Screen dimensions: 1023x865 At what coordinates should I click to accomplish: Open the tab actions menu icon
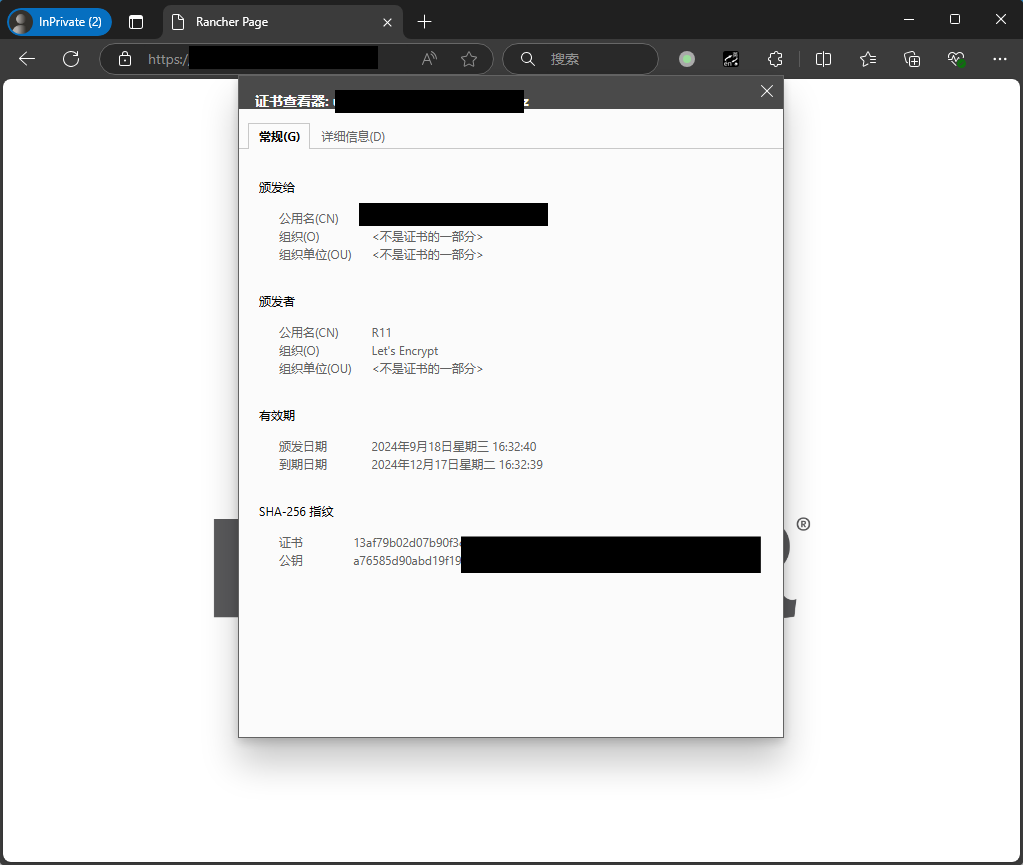[x=136, y=22]
